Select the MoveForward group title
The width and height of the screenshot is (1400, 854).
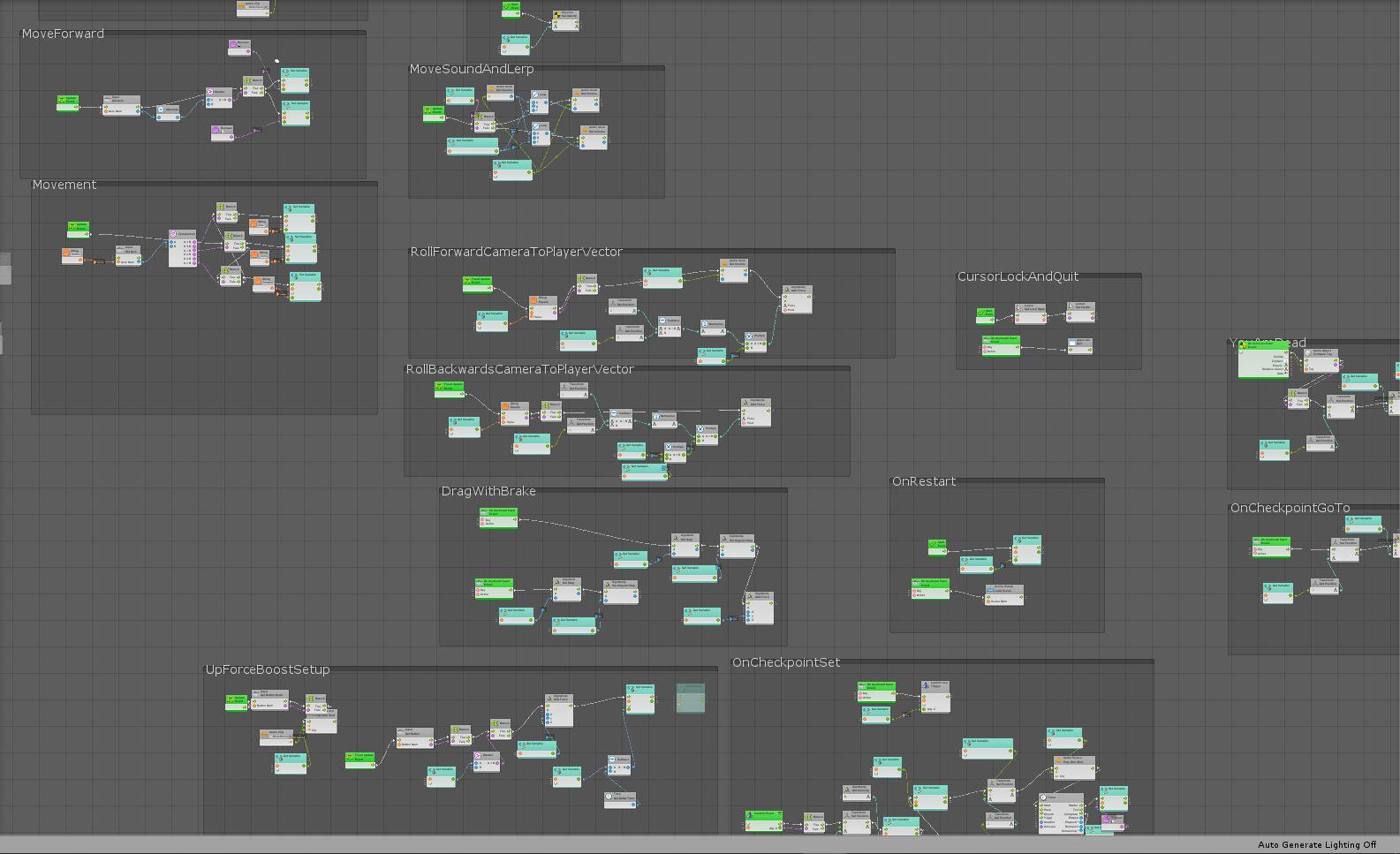click(x=63, y=34)
